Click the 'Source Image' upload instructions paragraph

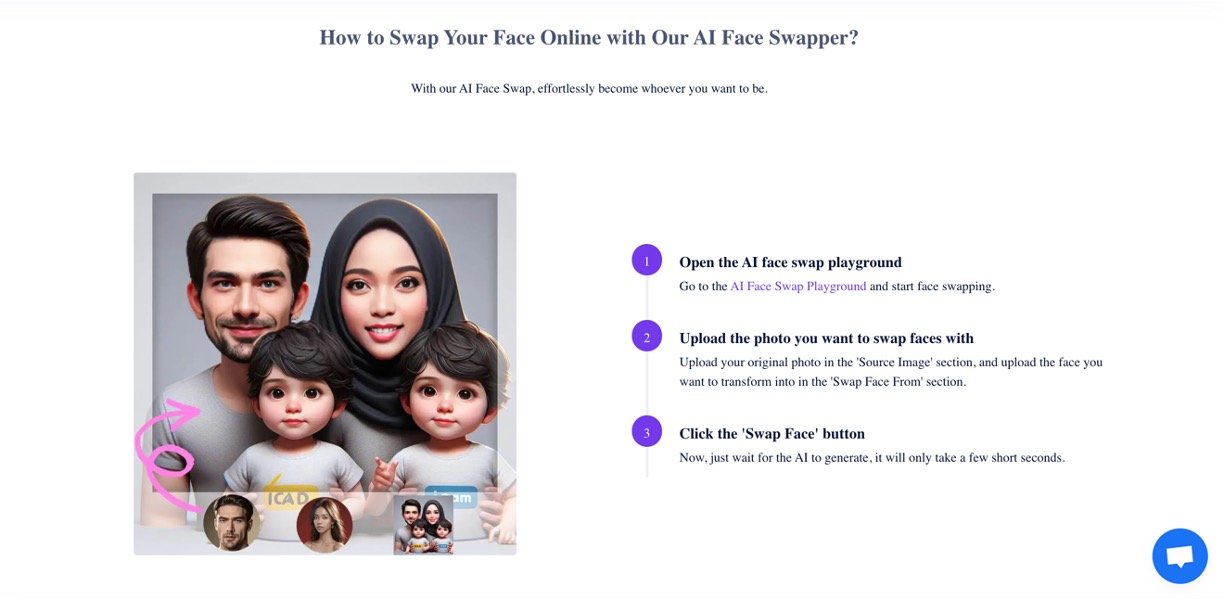(891, 371)
